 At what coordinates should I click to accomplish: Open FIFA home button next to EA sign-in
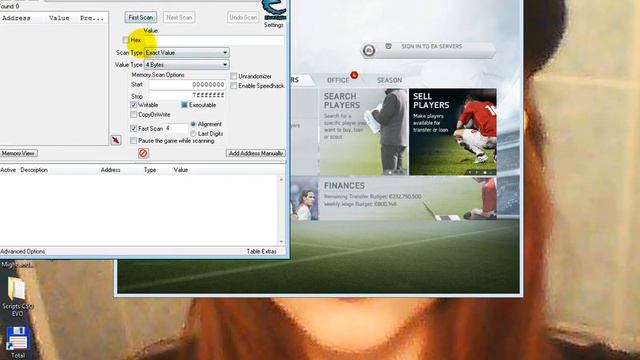click(x=369, y=50)
